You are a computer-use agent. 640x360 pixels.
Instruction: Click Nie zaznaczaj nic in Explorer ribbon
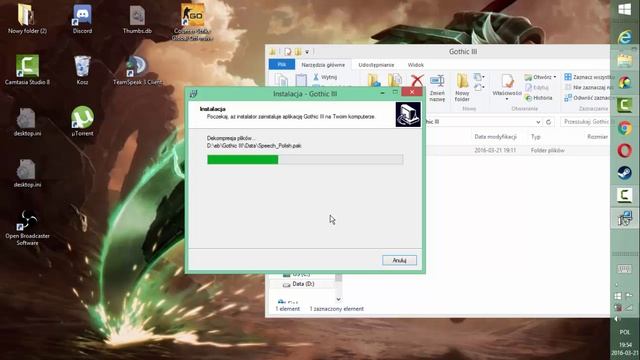[589, 87]
